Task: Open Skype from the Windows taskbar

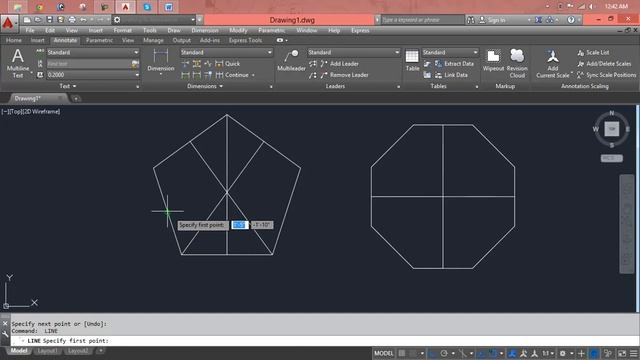Action: pos(147,7)
